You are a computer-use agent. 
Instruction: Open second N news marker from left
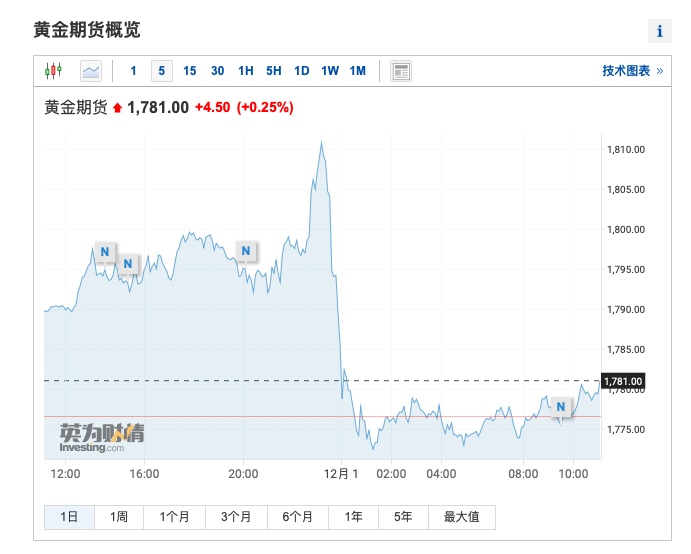pos(128,264)
